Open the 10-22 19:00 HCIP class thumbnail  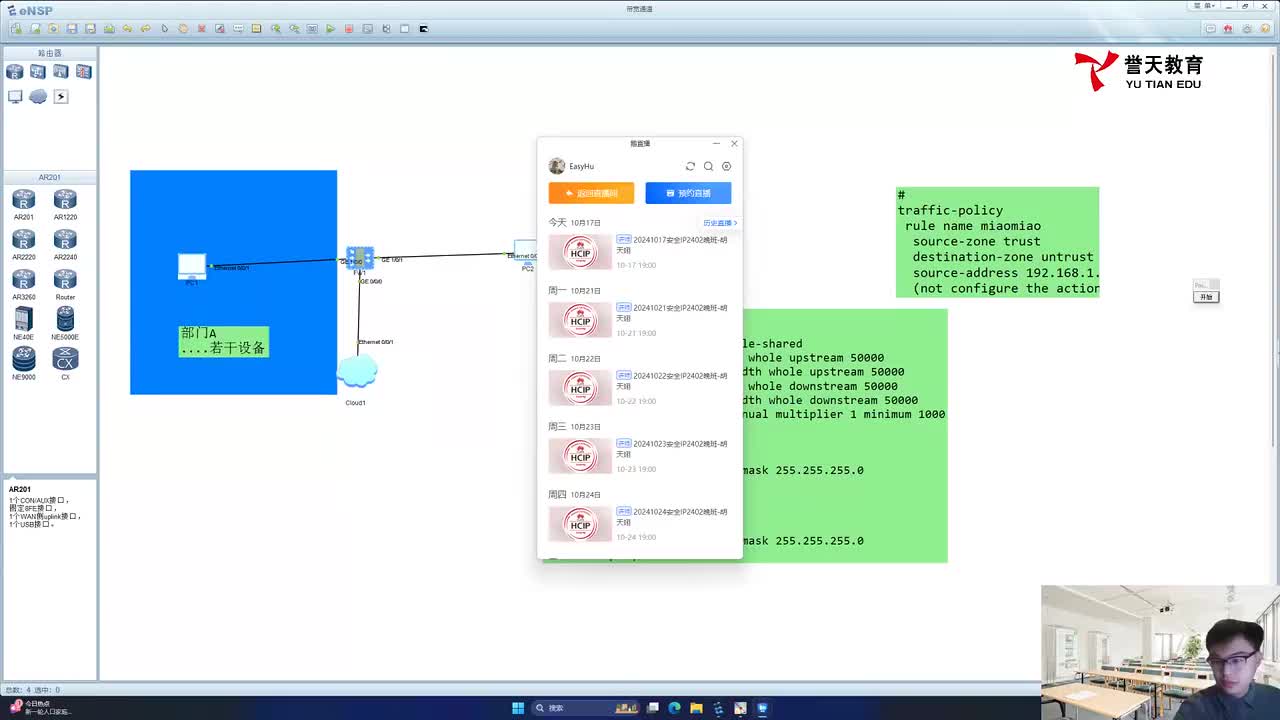[580, 388]
